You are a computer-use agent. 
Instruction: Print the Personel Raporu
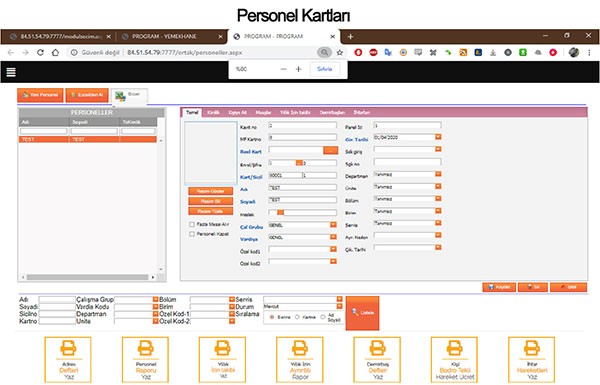pos(145,359)
